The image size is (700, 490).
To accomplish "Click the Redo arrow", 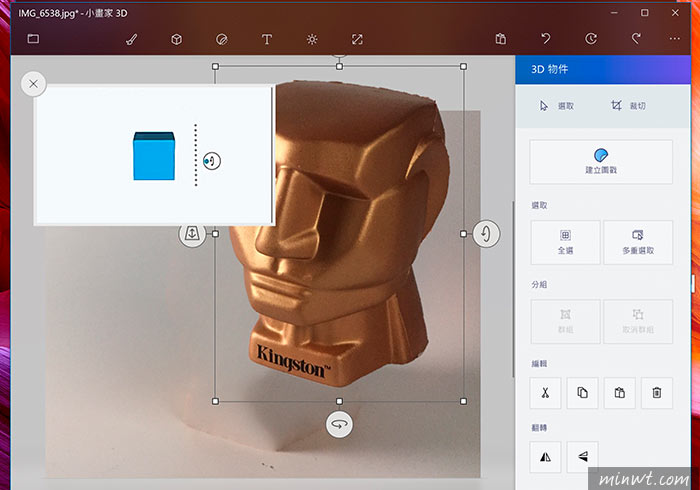I will tap(636, 39).
